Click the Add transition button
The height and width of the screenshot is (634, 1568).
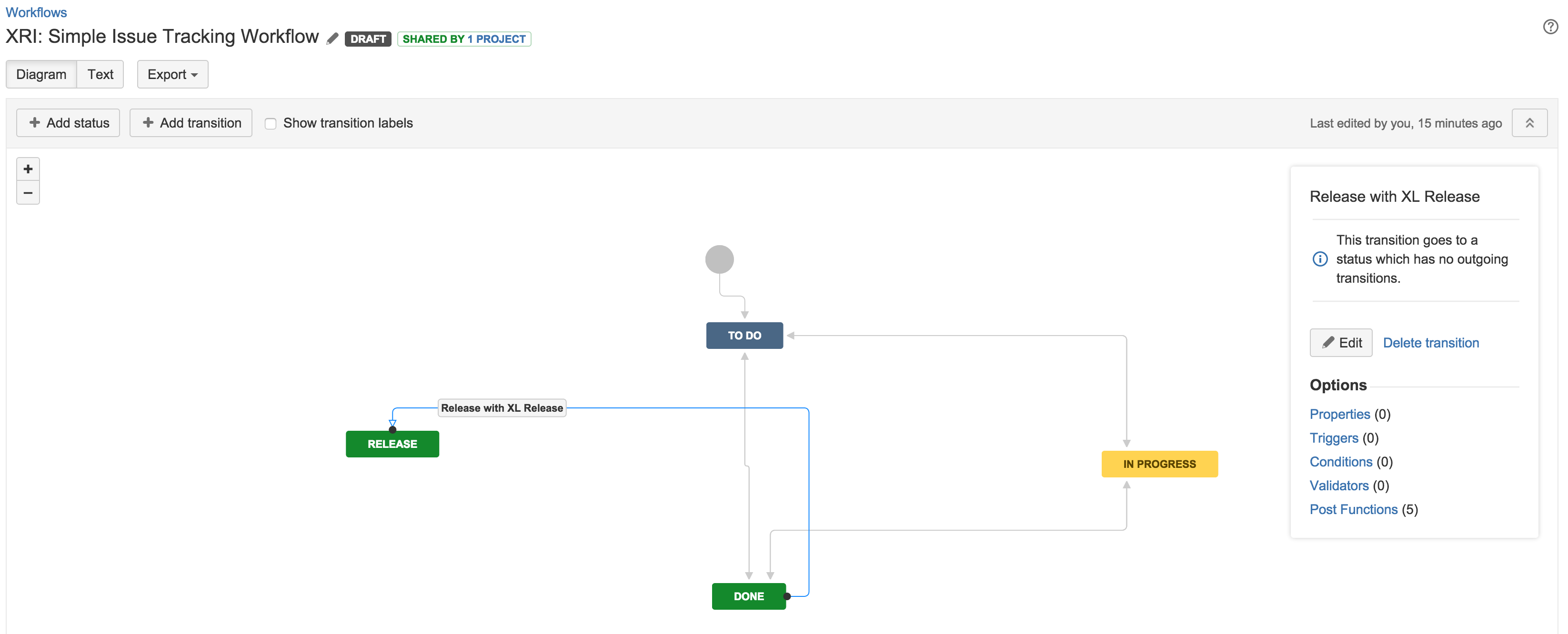(x=190, y=123)
